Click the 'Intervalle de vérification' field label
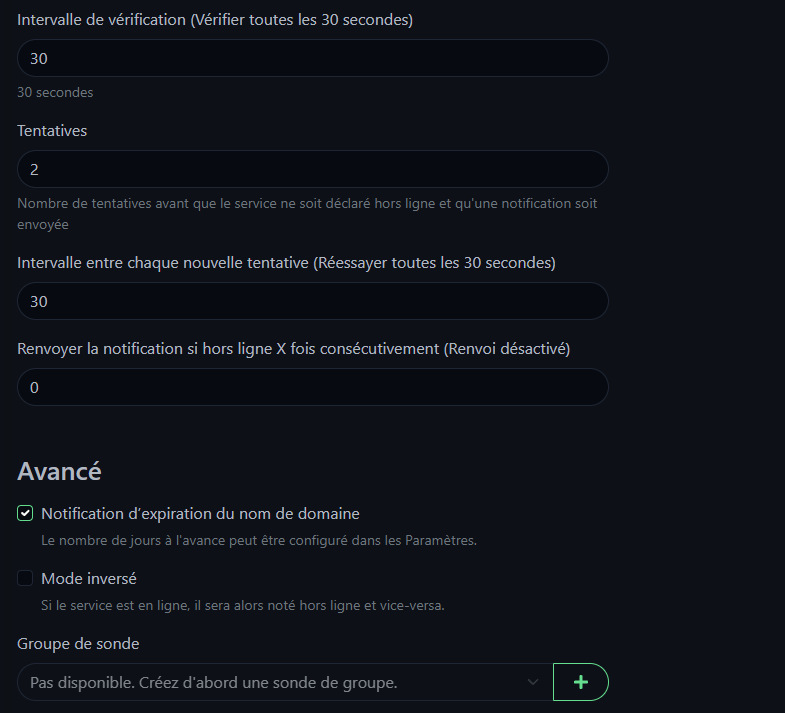This screenshot has height=713, width=785. pos(215,20)
